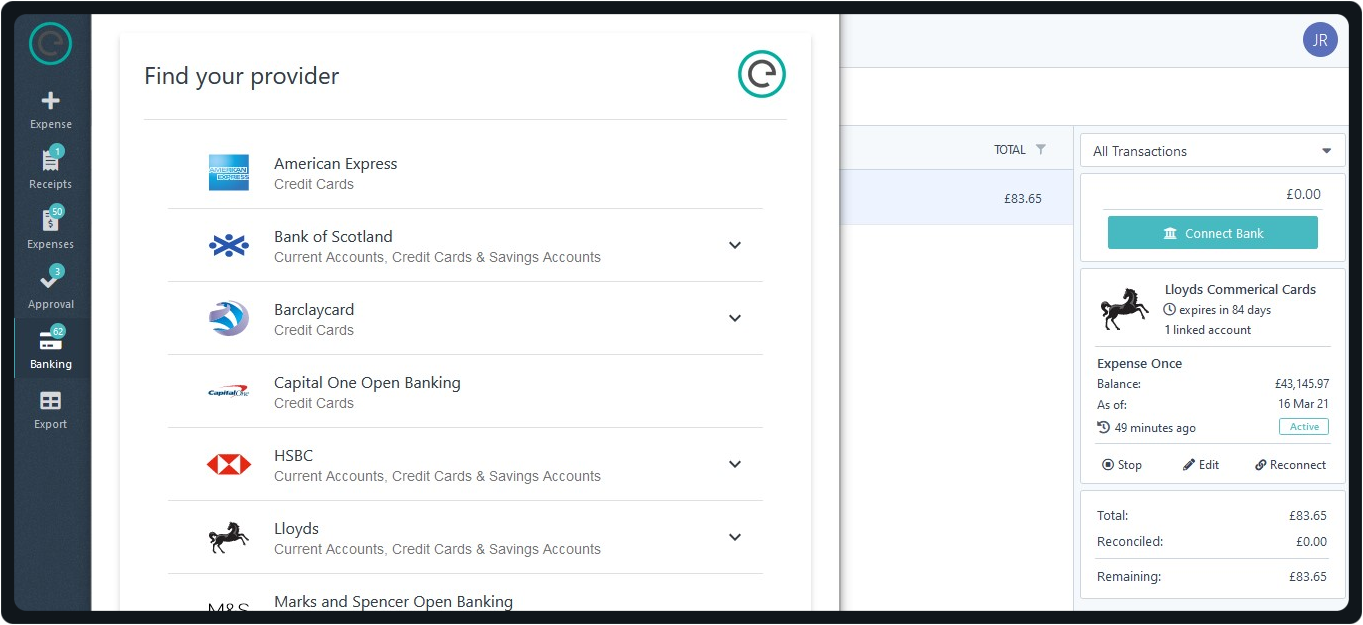The image size is (1363, 625).
Task: Click the Capital One logo
Action: [229, 391]
